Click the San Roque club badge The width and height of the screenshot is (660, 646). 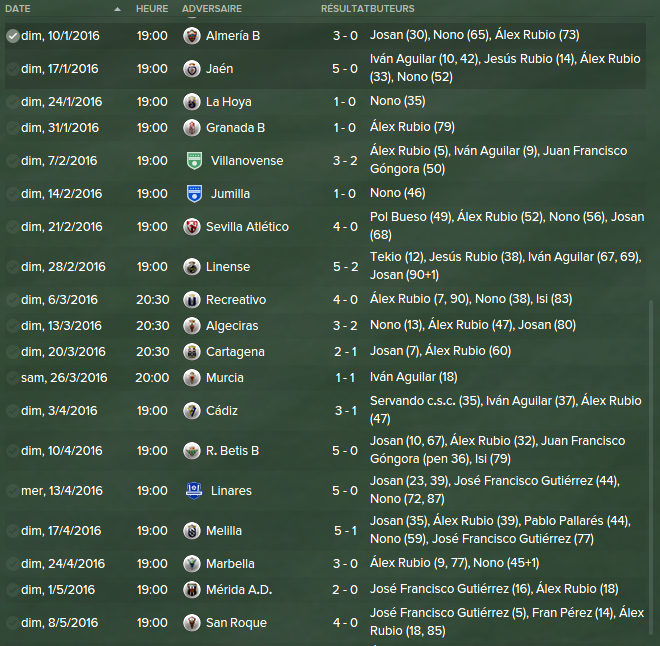tap(192, 623)
